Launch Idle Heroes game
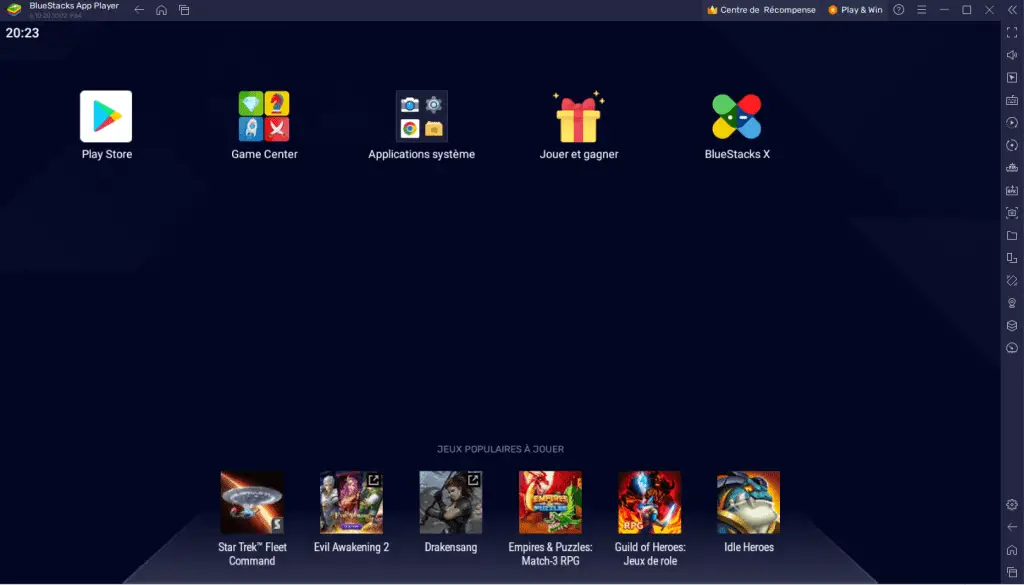Viewport: 1024px width, 585px height. tap(748, 502)
